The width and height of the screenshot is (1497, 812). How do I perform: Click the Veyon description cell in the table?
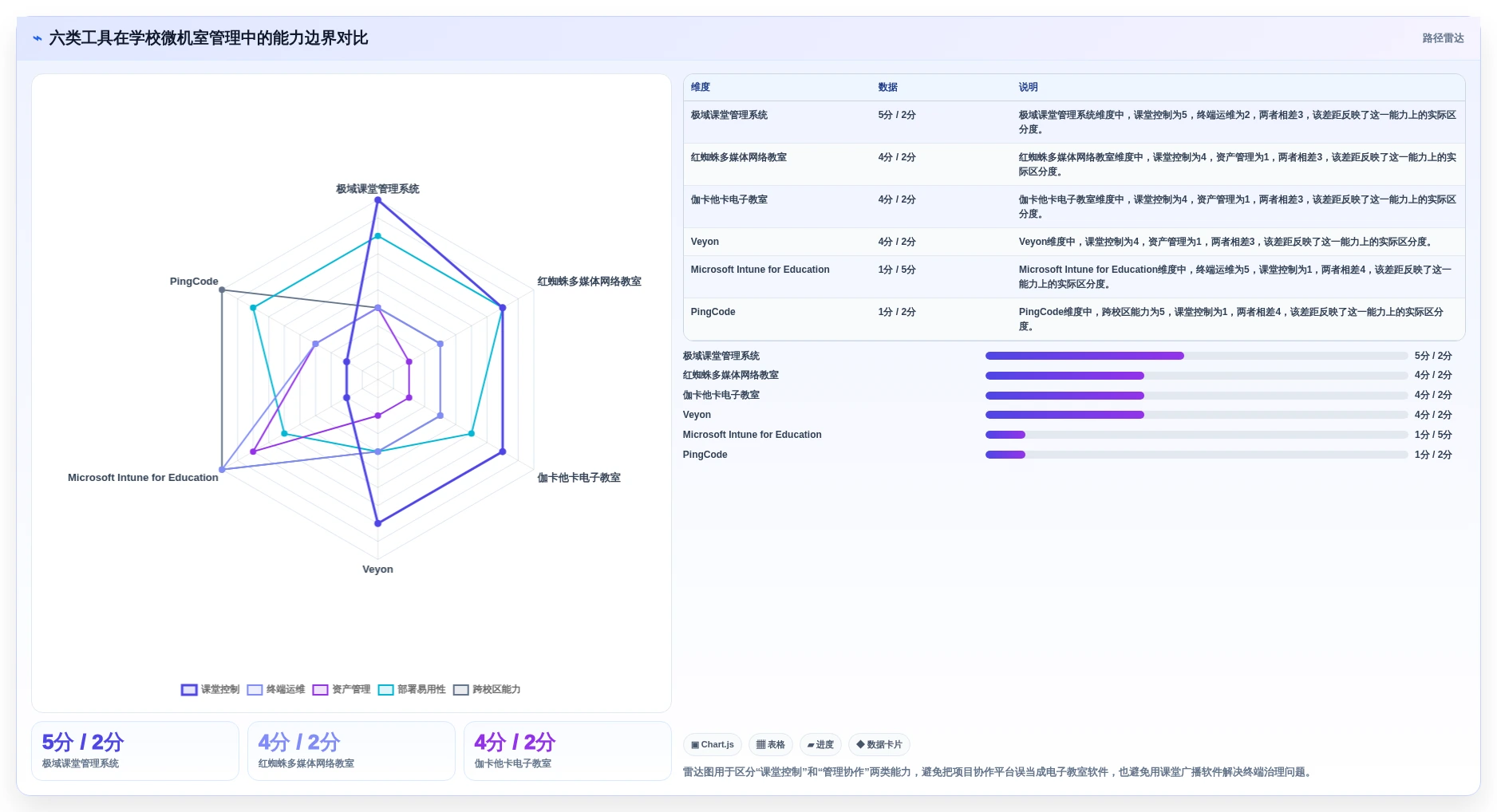1226,242
